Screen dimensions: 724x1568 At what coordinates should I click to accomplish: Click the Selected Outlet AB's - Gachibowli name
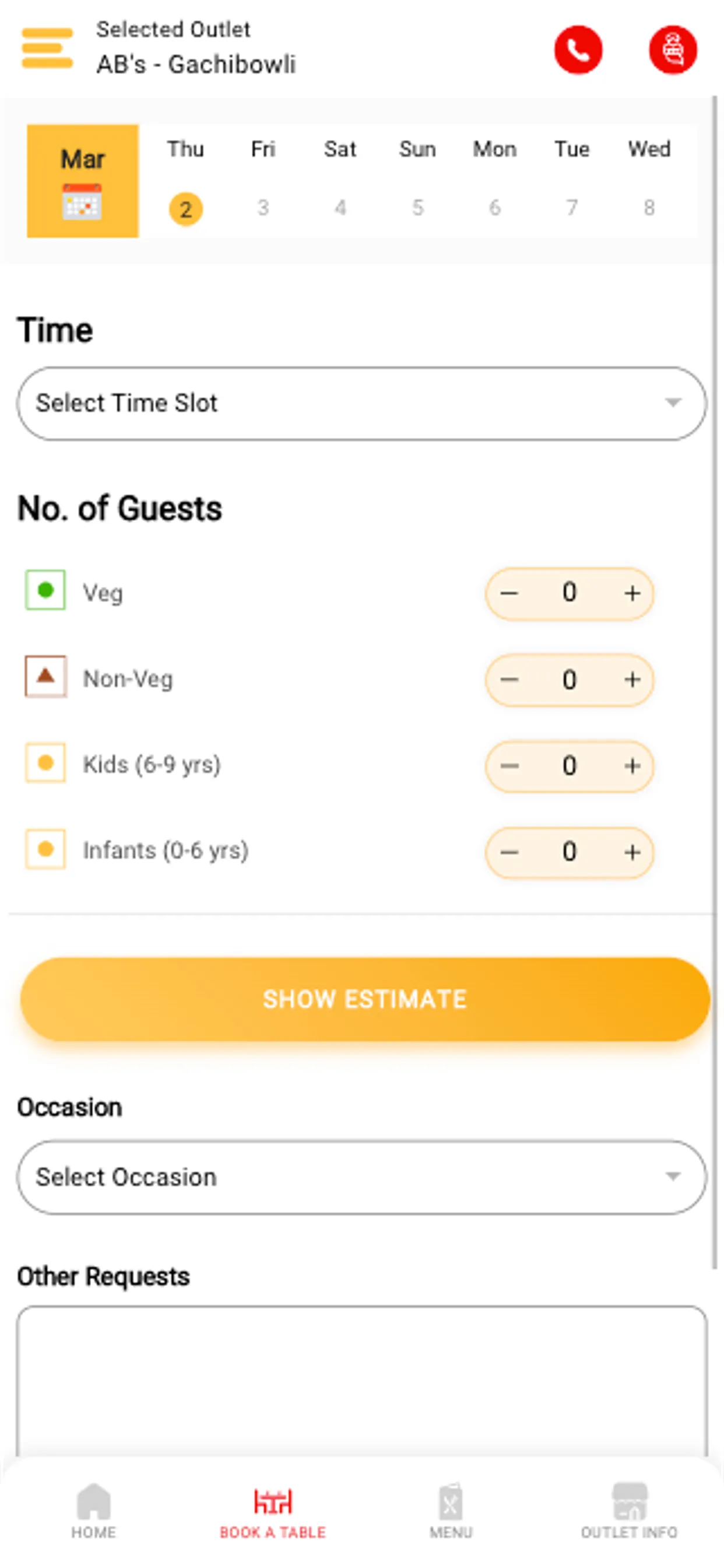coord(196,64)
